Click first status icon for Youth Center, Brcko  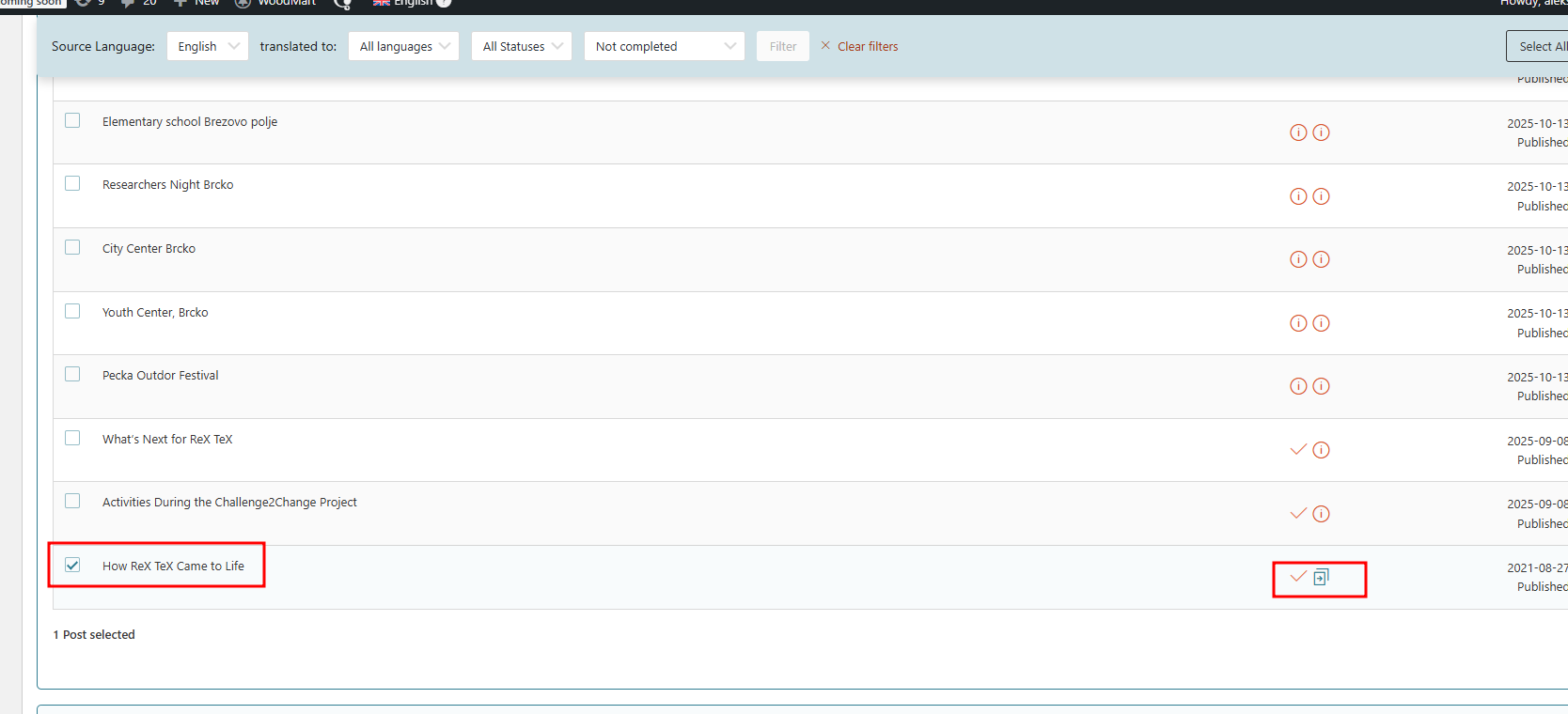point(1298,323)
